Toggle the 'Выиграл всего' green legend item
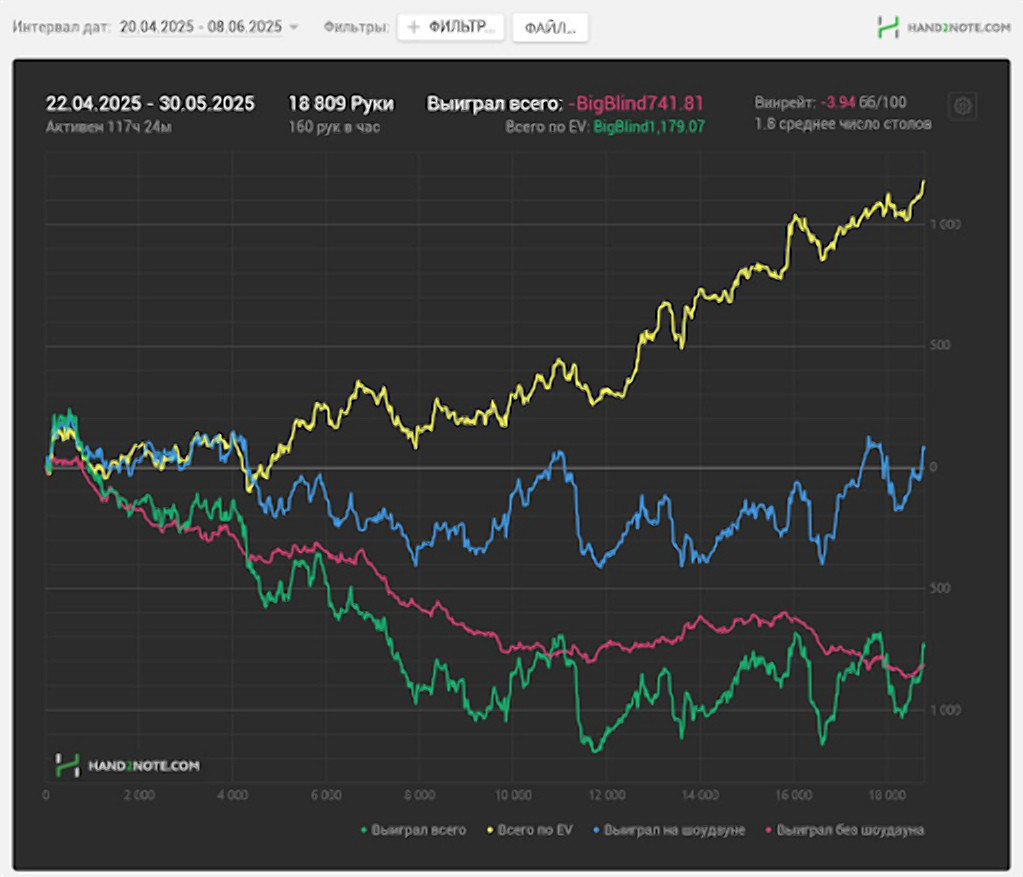This screenshot has width=1023, height=877. pos(414,830)
